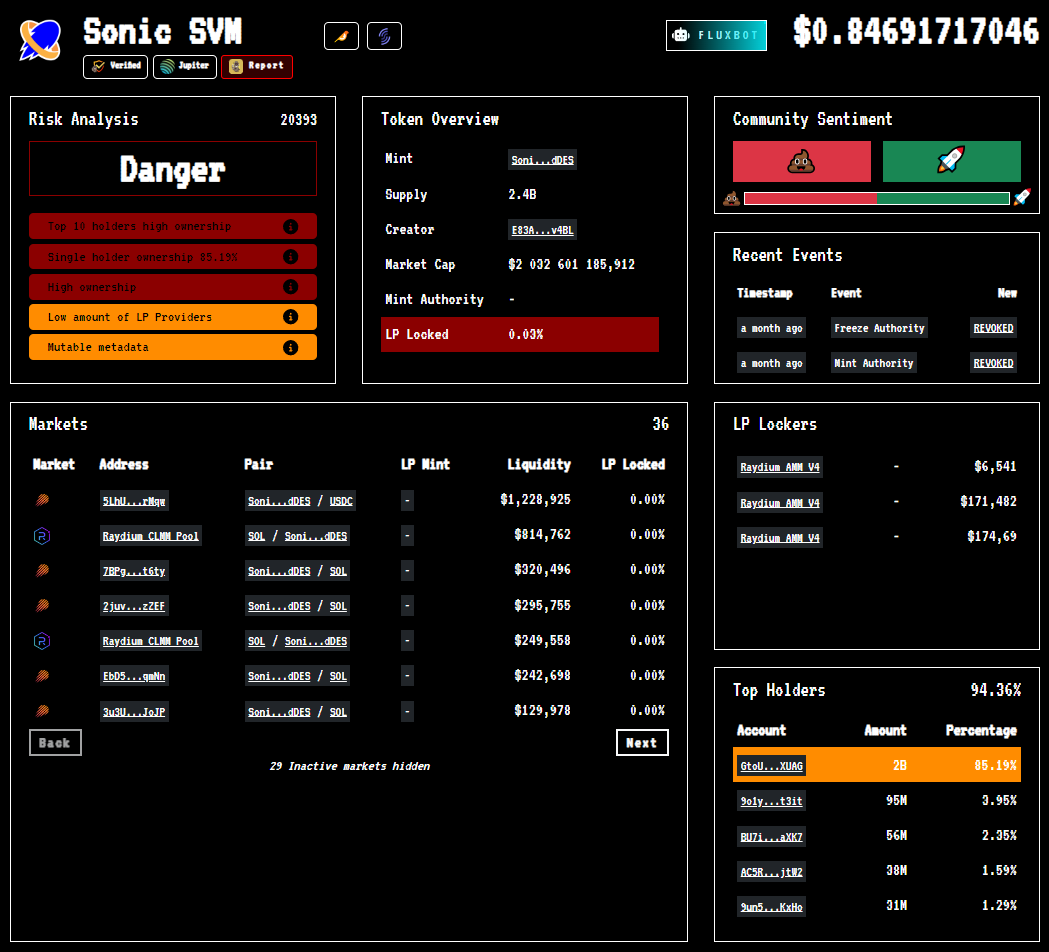
Task: Open the Jupiter badge
Action: 185,66
